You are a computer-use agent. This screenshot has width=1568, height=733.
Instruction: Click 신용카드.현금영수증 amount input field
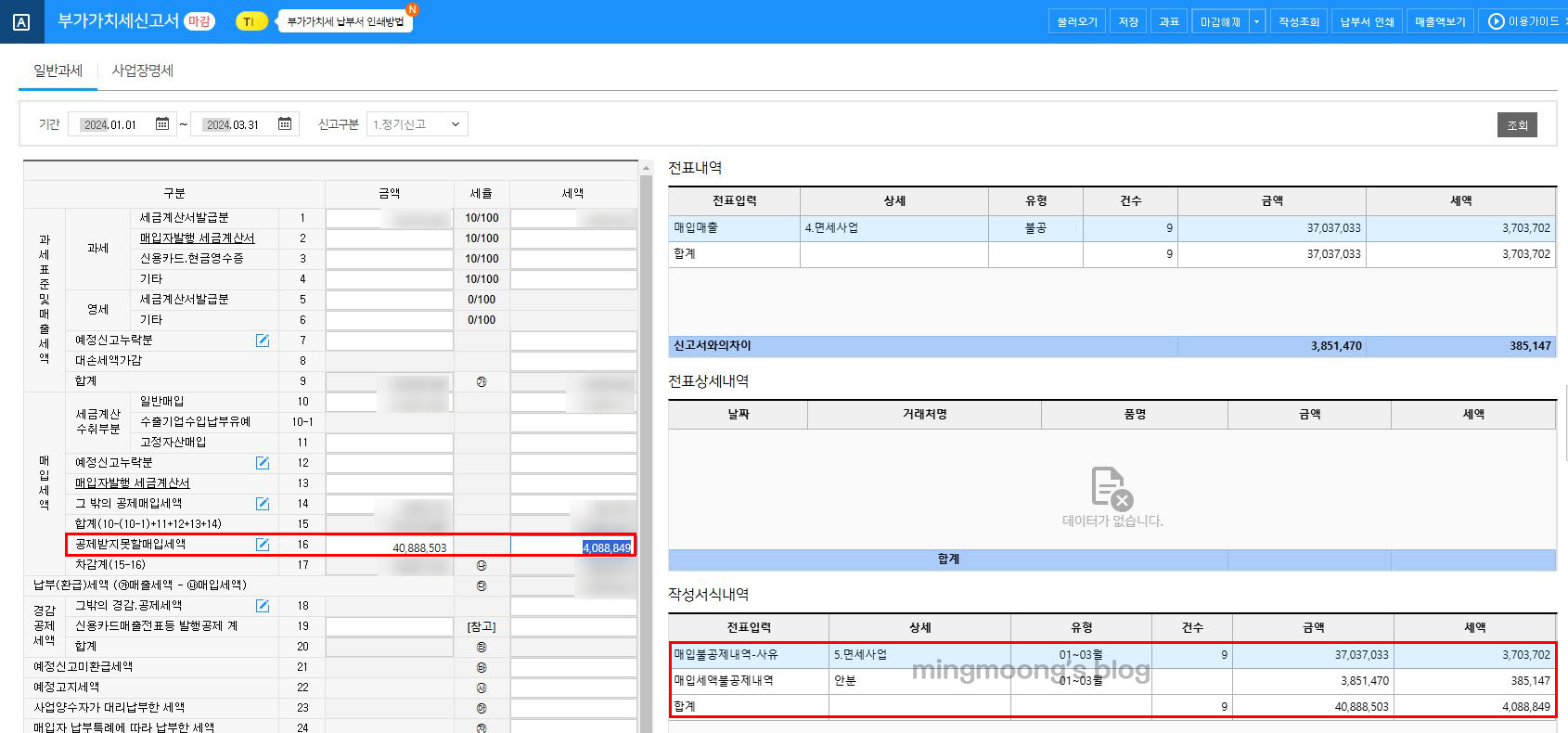click(x=389, y=259)
